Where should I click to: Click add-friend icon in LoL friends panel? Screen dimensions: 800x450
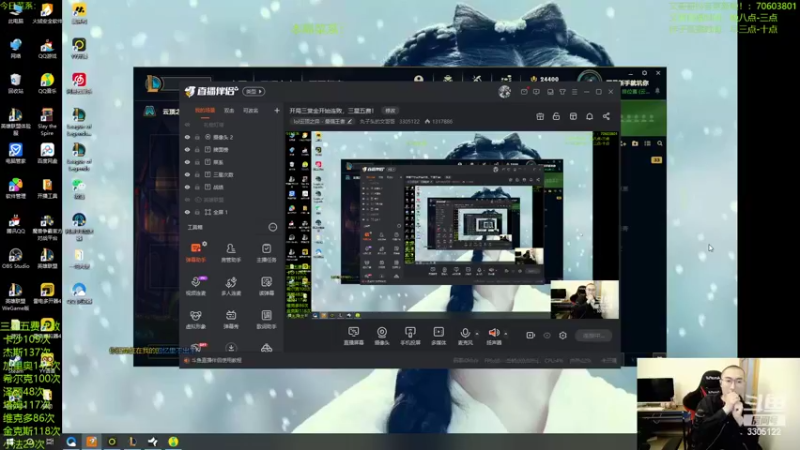(x=623, y=144)
